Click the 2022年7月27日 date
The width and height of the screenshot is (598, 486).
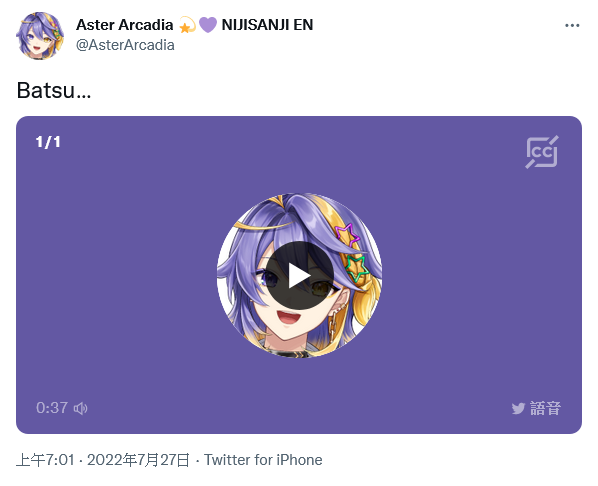coord(138,460)
